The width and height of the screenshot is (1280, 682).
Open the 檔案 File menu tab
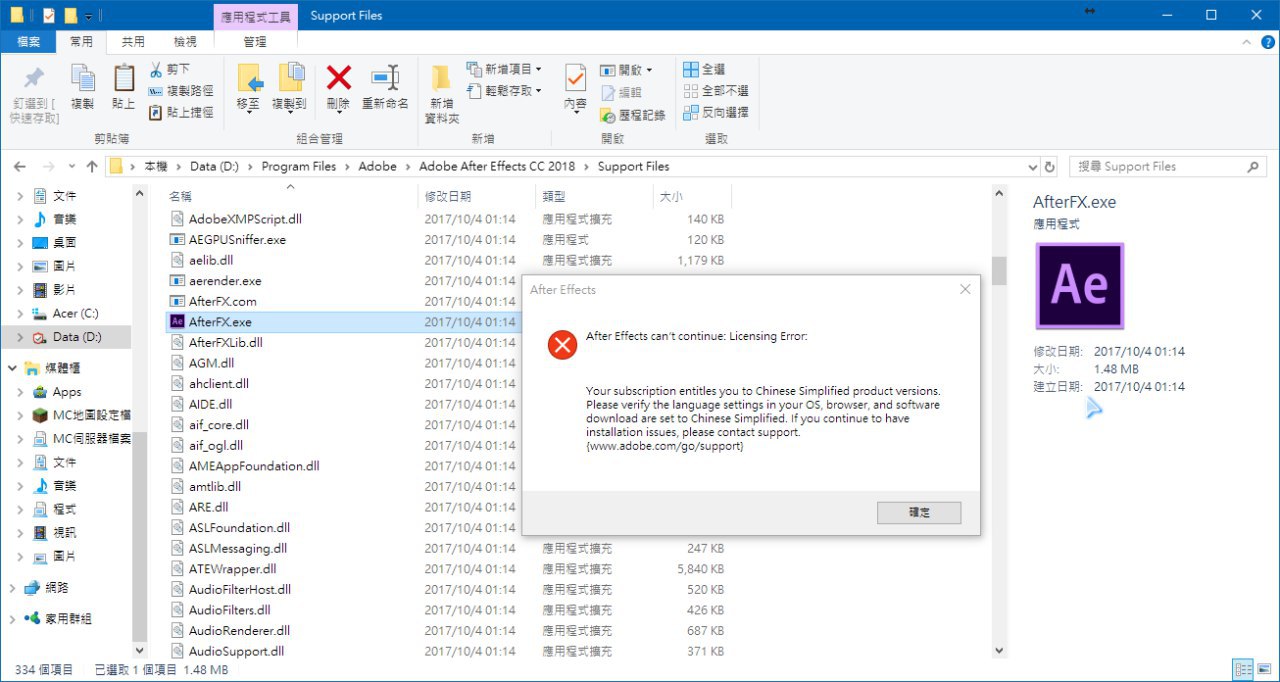click(x=28, y=42)
